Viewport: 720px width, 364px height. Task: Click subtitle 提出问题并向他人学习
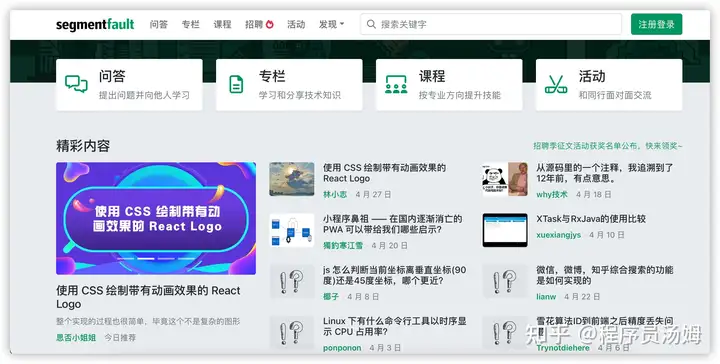pos(144,95)
